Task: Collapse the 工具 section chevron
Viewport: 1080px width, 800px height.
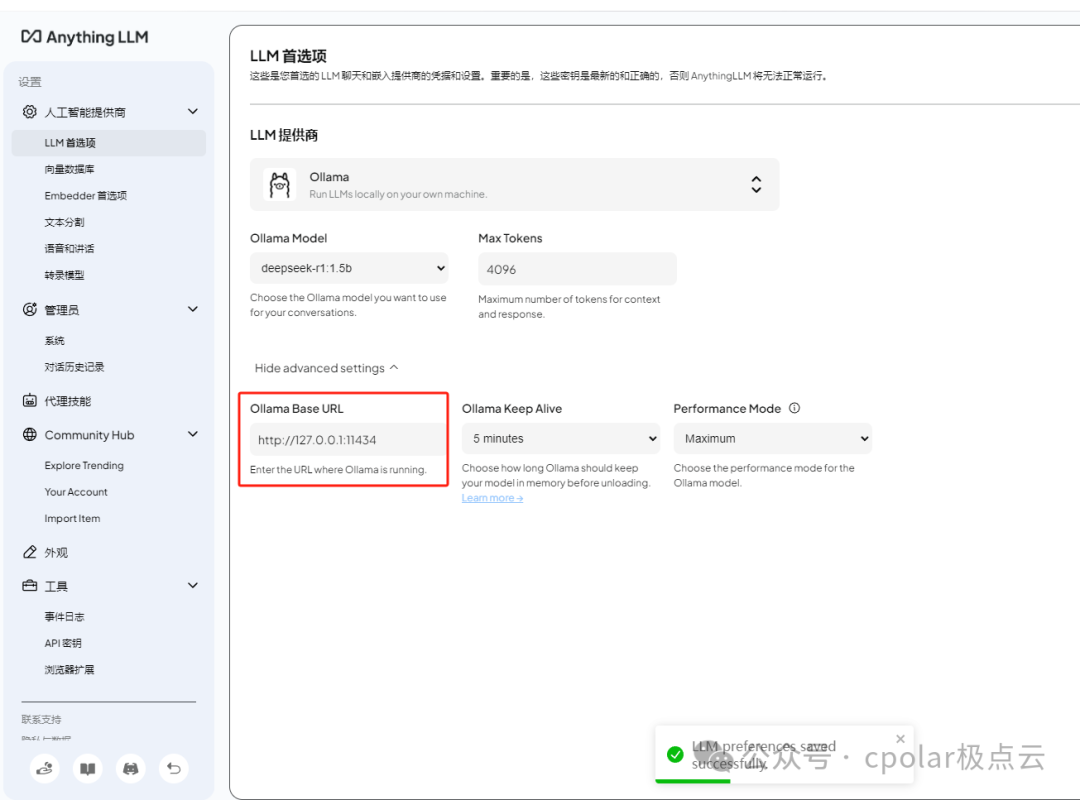Action: (x=193, y=586)
